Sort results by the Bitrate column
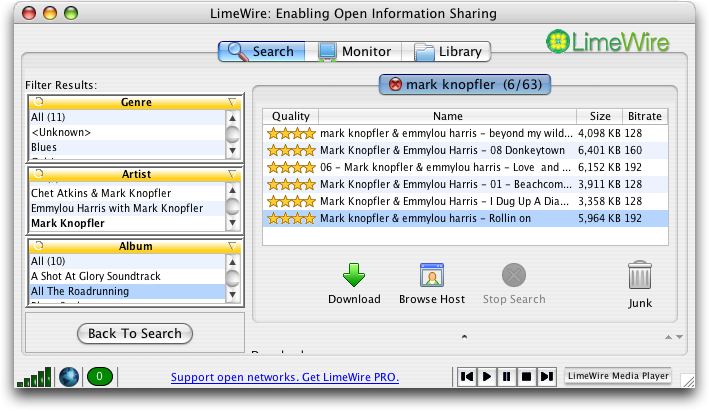This screenshot has height=411, width=709. point(644,116)
